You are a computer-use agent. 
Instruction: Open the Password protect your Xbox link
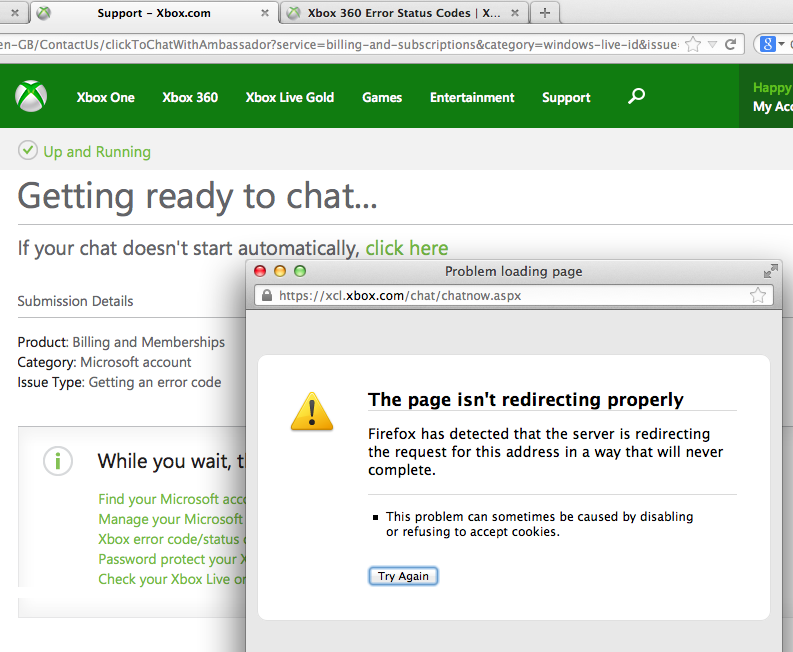[x=171, y=559]
